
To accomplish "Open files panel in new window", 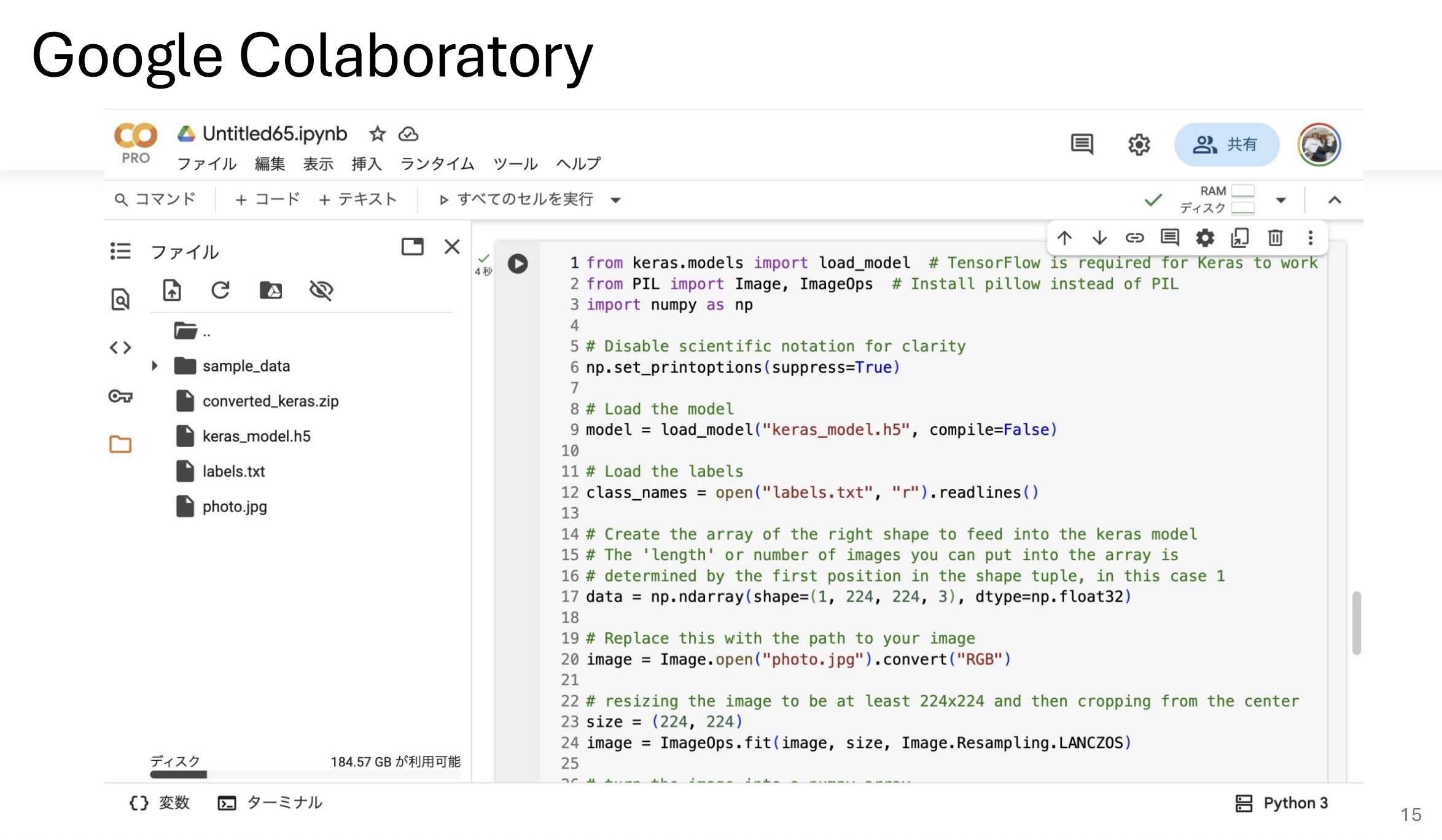I will coord(413,247).
